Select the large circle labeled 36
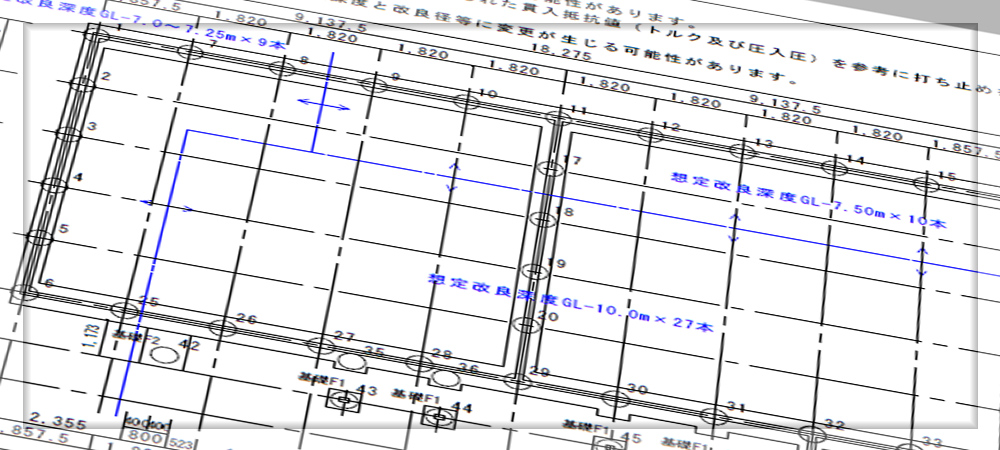Viewport: 1000px width, 450px height. (x=445, y=377)
